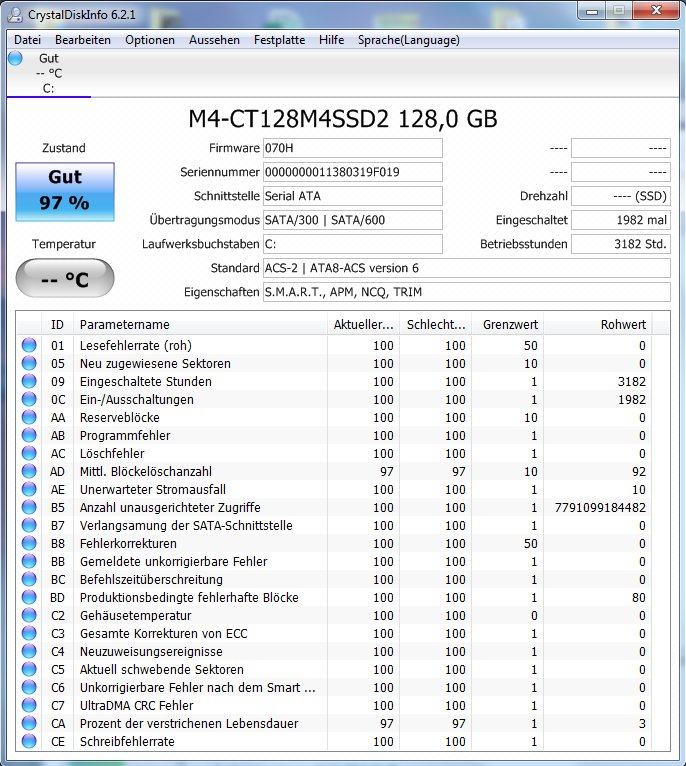Click the Laufwerksbuchstaben field C:
686x766 pixels.
(353, 244)
